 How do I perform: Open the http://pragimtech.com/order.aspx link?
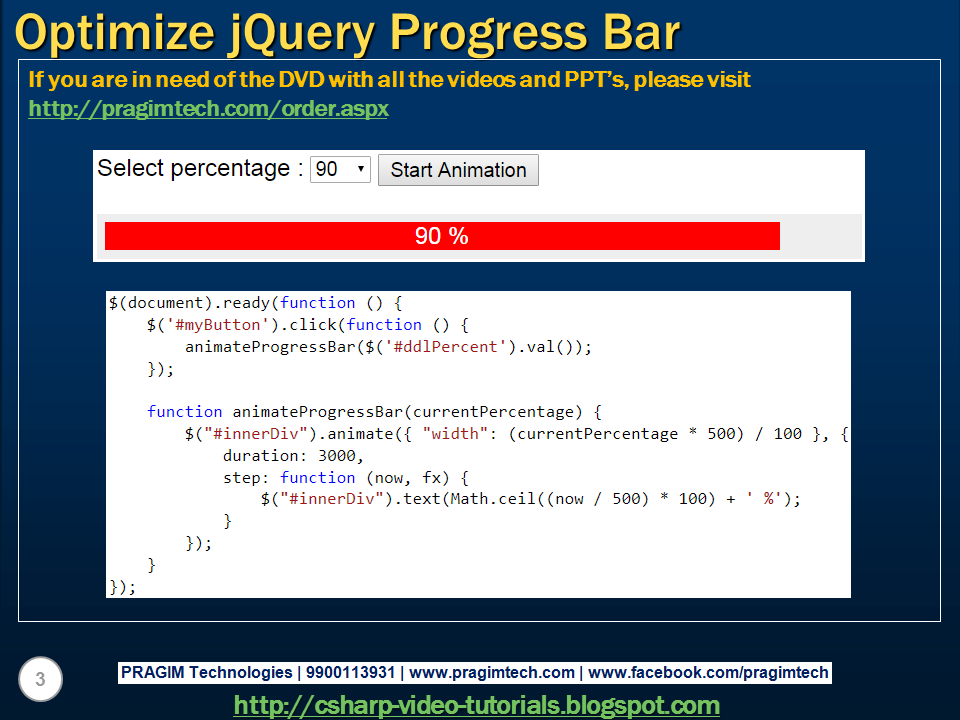coord(208,110)
